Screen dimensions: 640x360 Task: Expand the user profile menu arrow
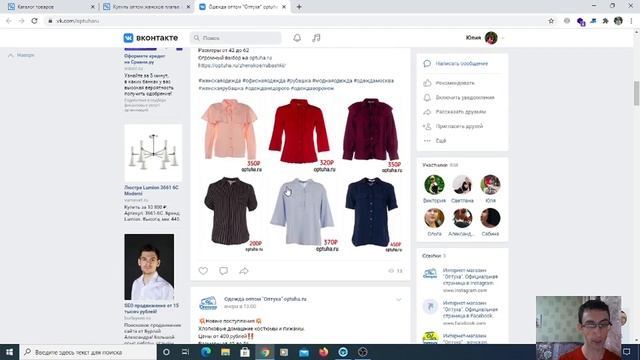tap(503, 38)
